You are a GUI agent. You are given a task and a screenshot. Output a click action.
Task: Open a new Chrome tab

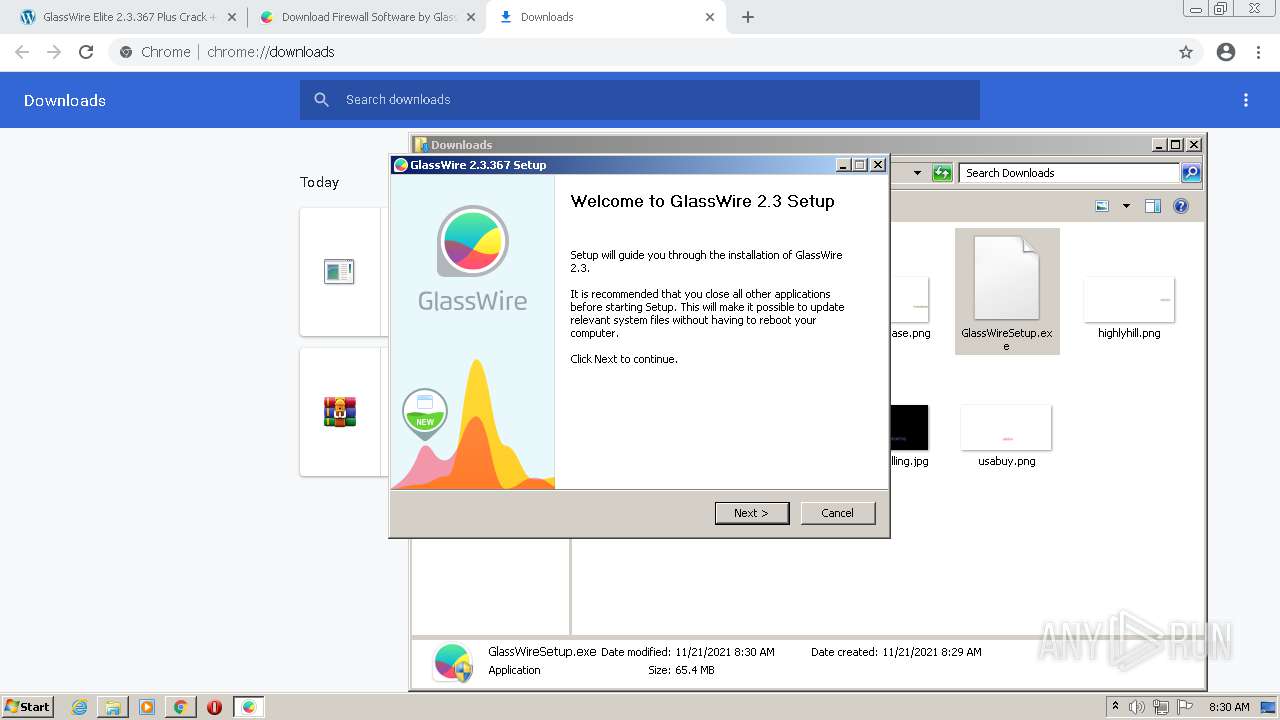tap(748, 17)
